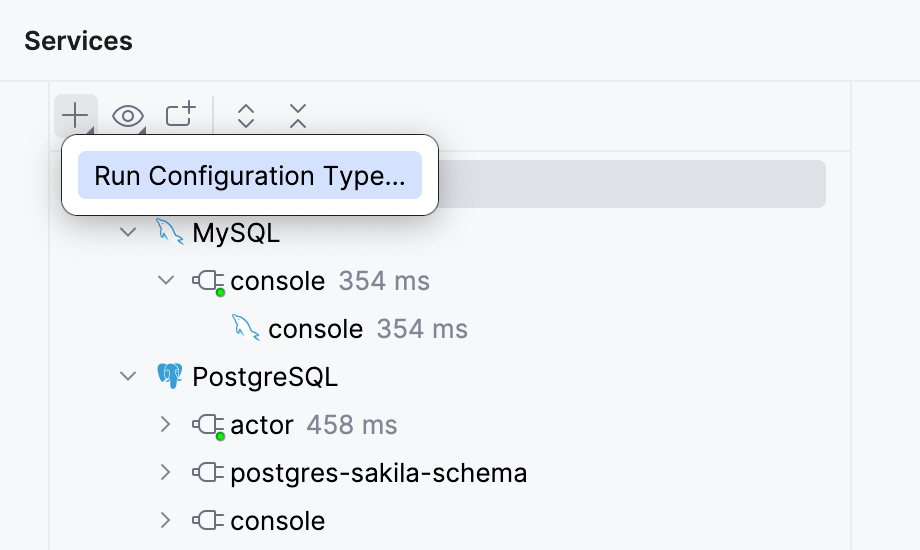Screen dimensions: 920x550
Task: Click the Open in New Tab icon
Action: coord(181,115)
